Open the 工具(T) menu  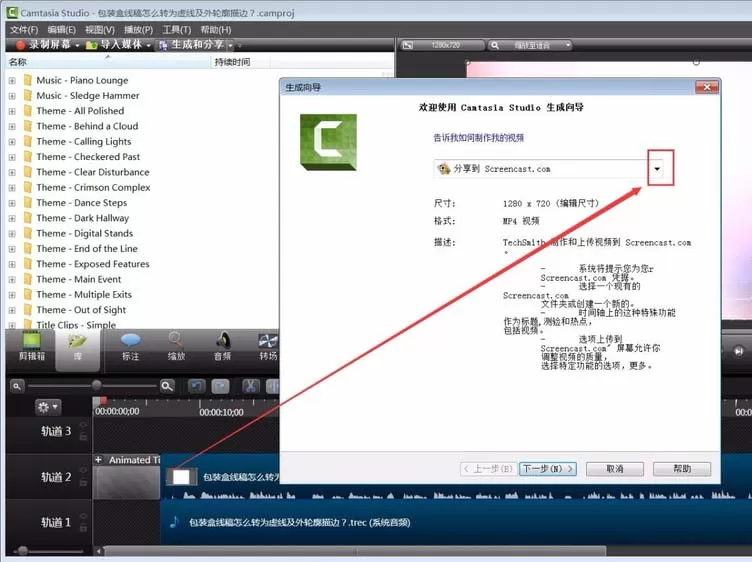[x=176, y=30]
